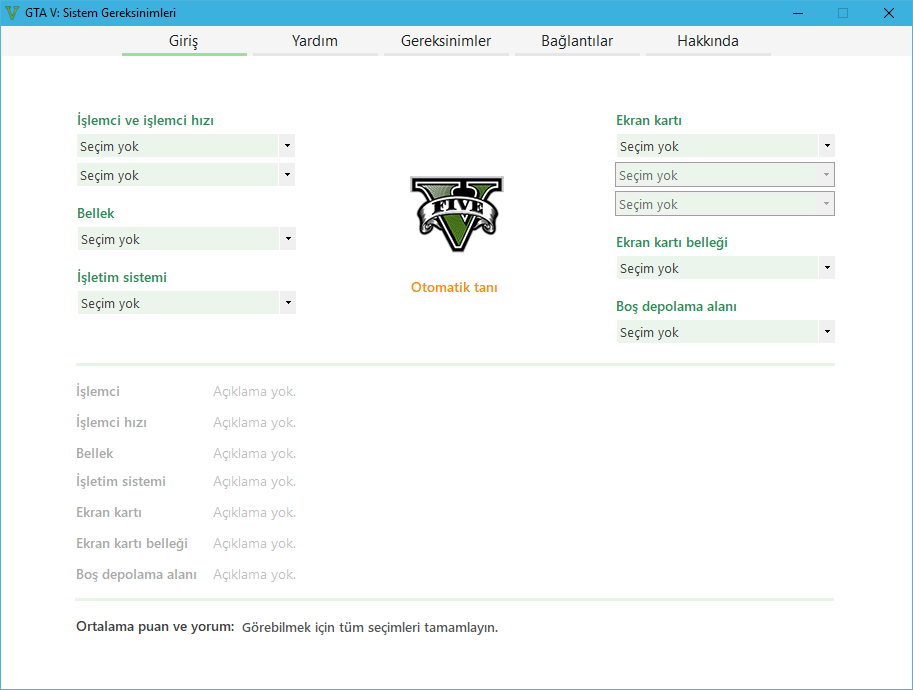Open the first İşlemci ve işlemci hızı dropdown
This screenshot has height=690, width=913.
pyautogui.click(x=186, y=146)
